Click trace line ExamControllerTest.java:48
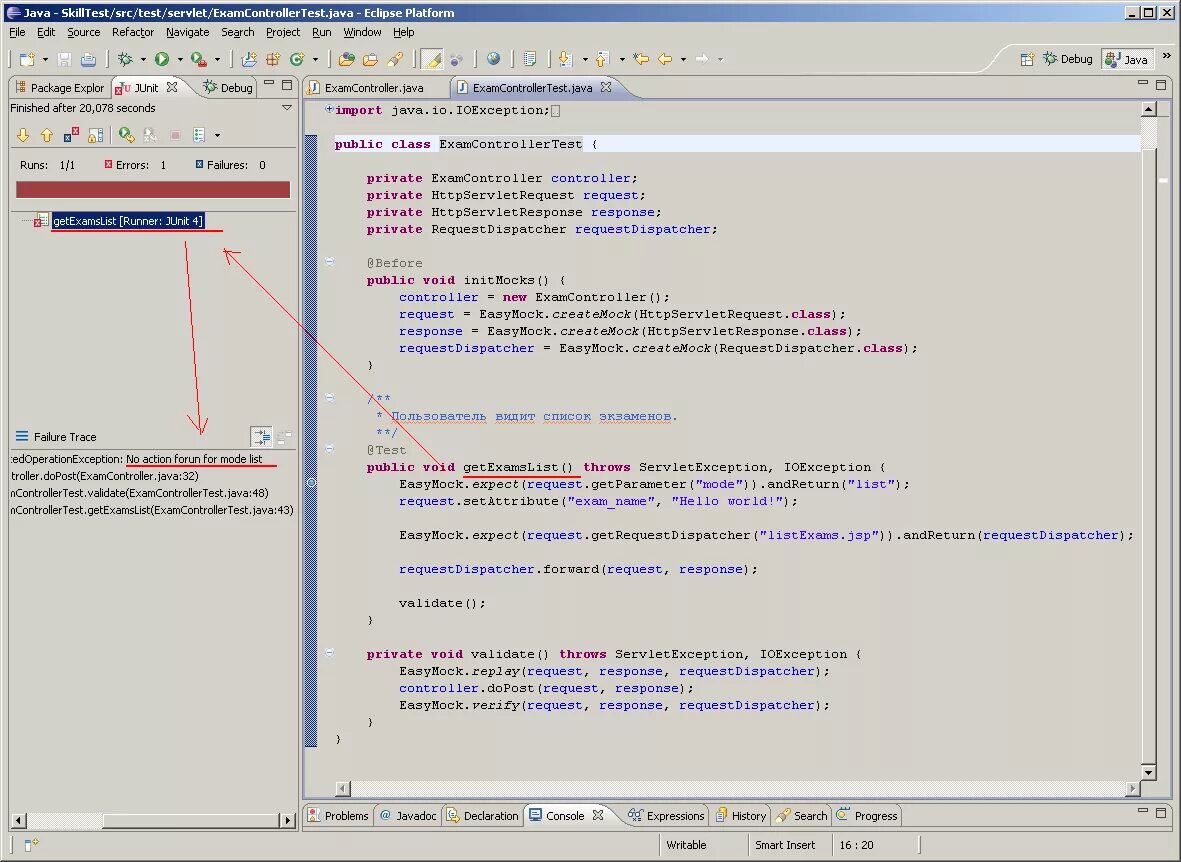The image size is (1181, 862). [x=139, y=493]
